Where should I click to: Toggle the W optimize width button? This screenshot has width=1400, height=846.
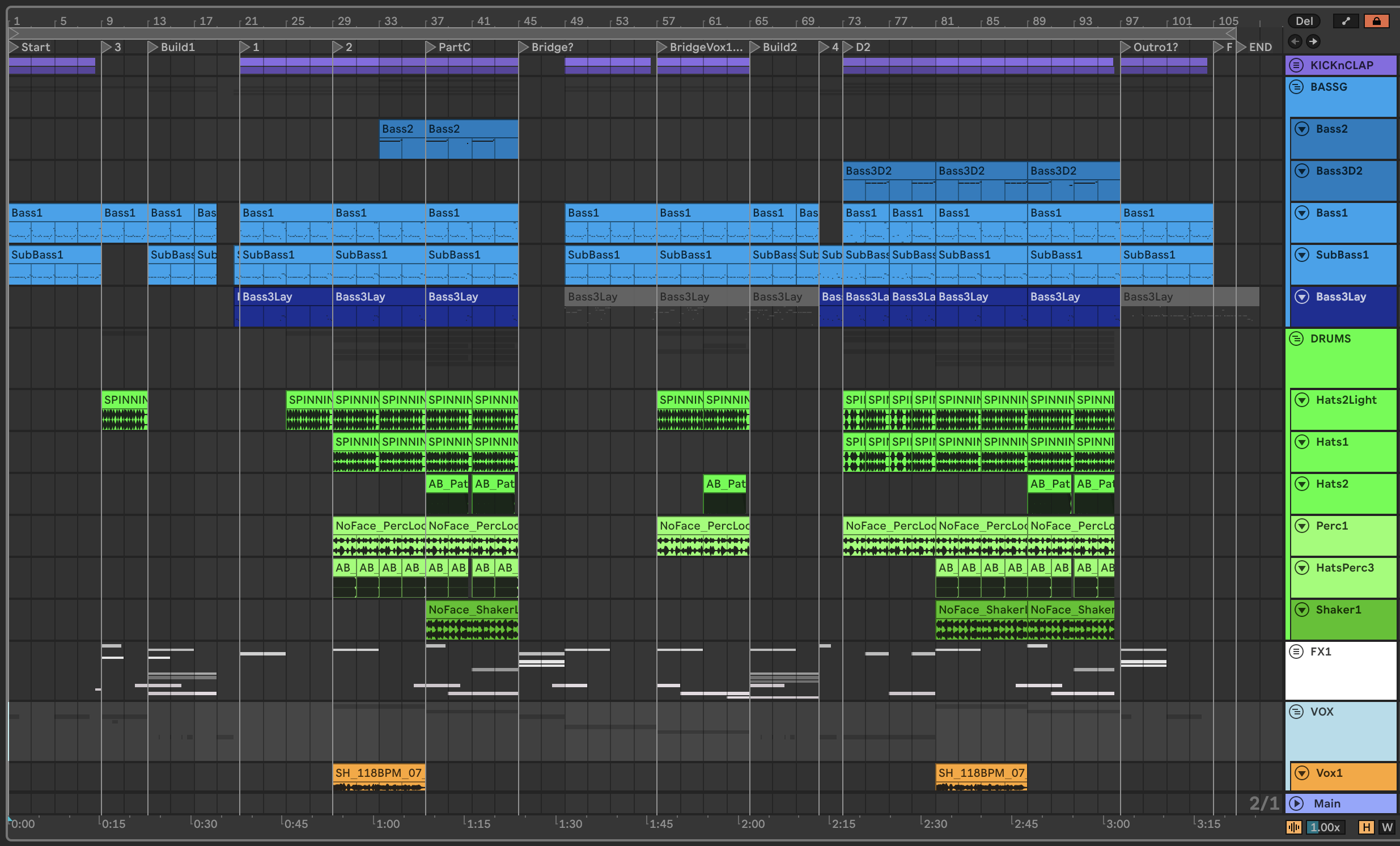click(1387, 827)
